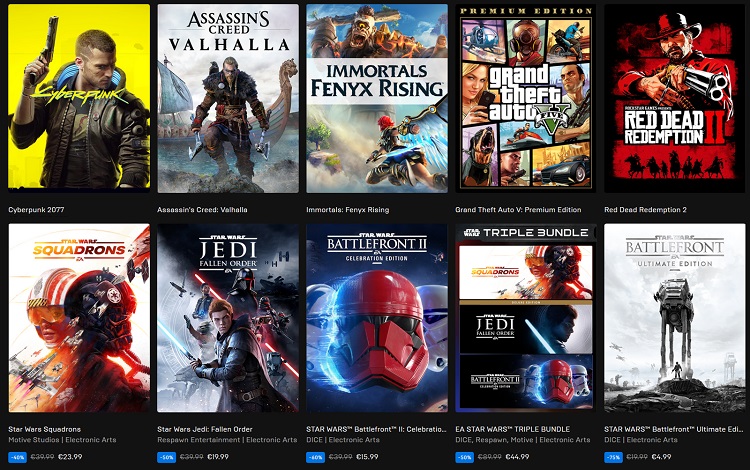
Task: Open Red Dead Redemption II cover art
Action: pyautogui.click(x=674, y=98)
